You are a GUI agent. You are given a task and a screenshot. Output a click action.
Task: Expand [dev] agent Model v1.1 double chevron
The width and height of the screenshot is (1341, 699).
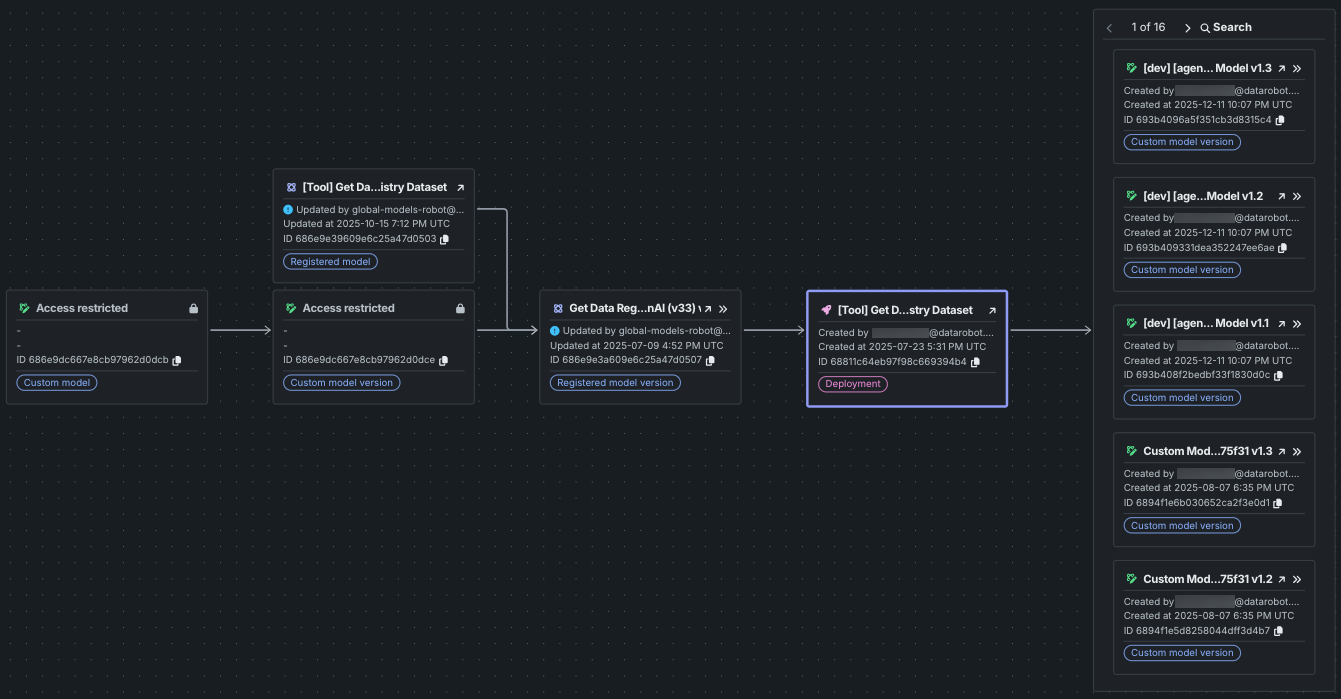click(1297, 324)
